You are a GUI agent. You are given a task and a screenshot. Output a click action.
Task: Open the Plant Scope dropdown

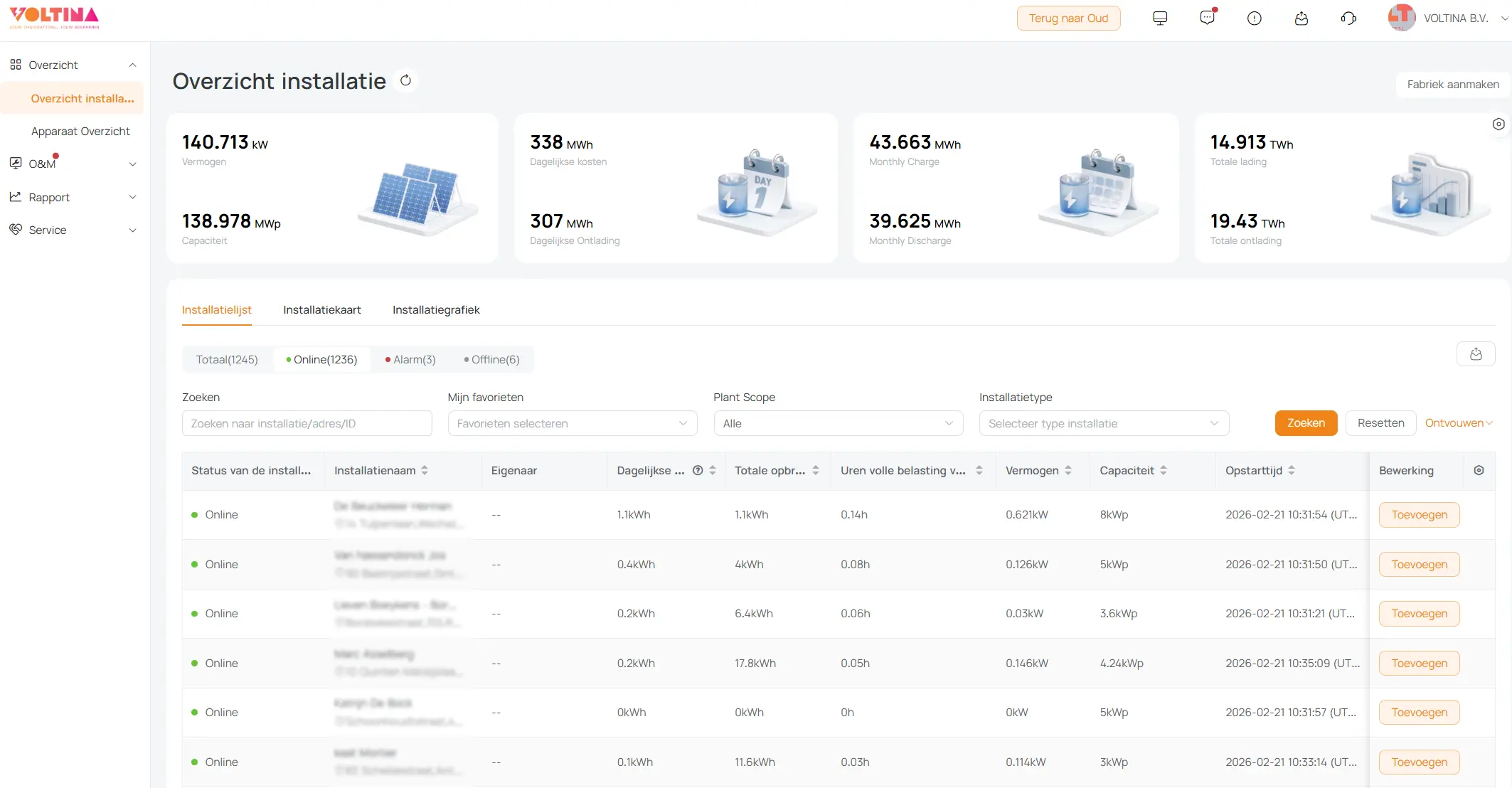click(838, 423)
